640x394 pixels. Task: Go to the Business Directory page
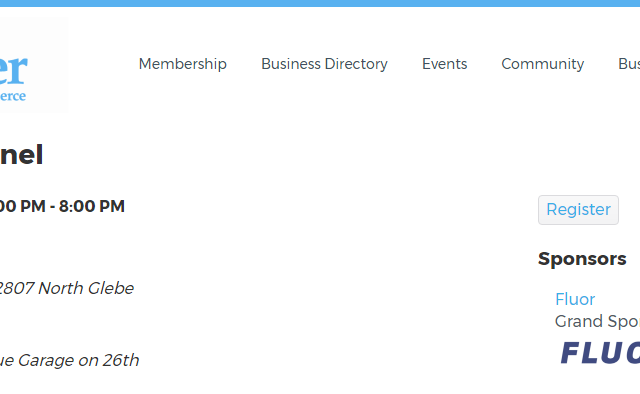(324, 64)
